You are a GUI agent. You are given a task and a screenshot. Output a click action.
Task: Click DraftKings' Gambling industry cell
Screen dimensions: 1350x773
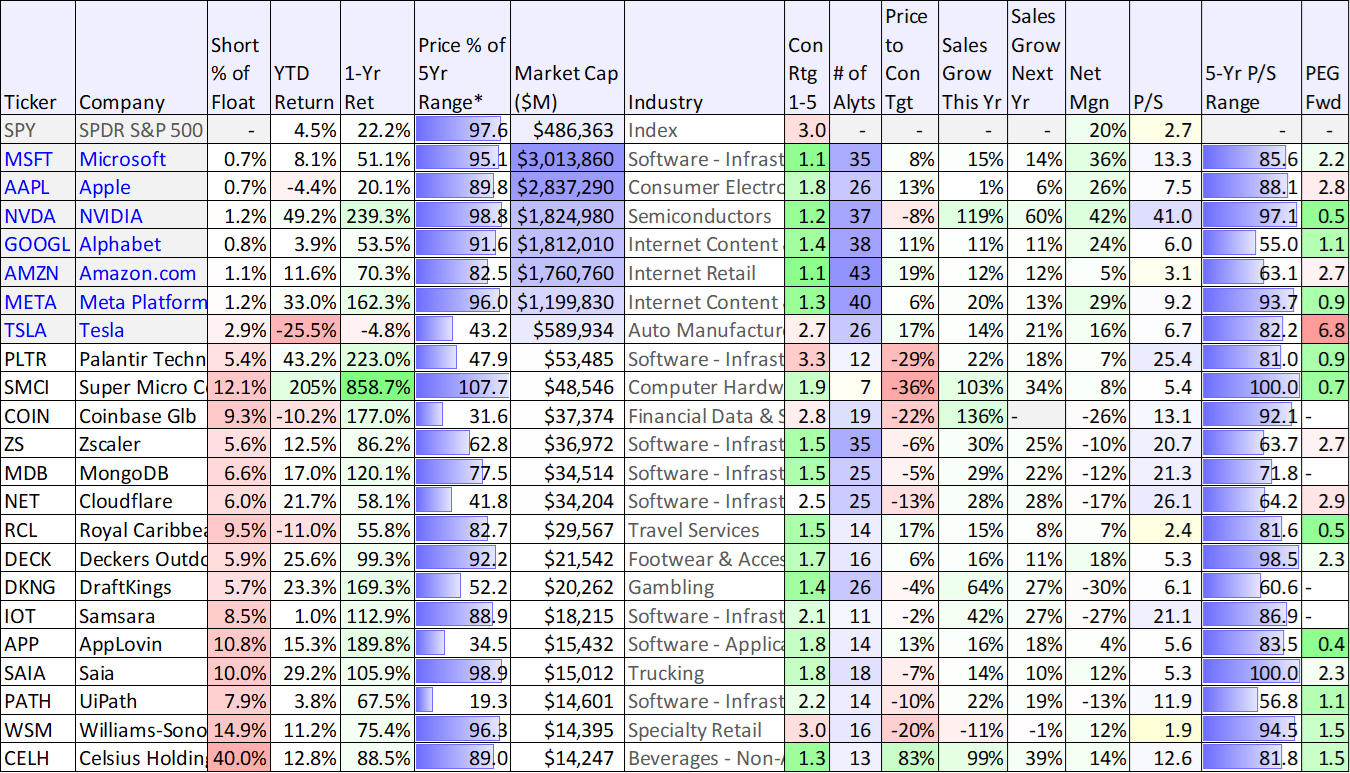[705, 587]
